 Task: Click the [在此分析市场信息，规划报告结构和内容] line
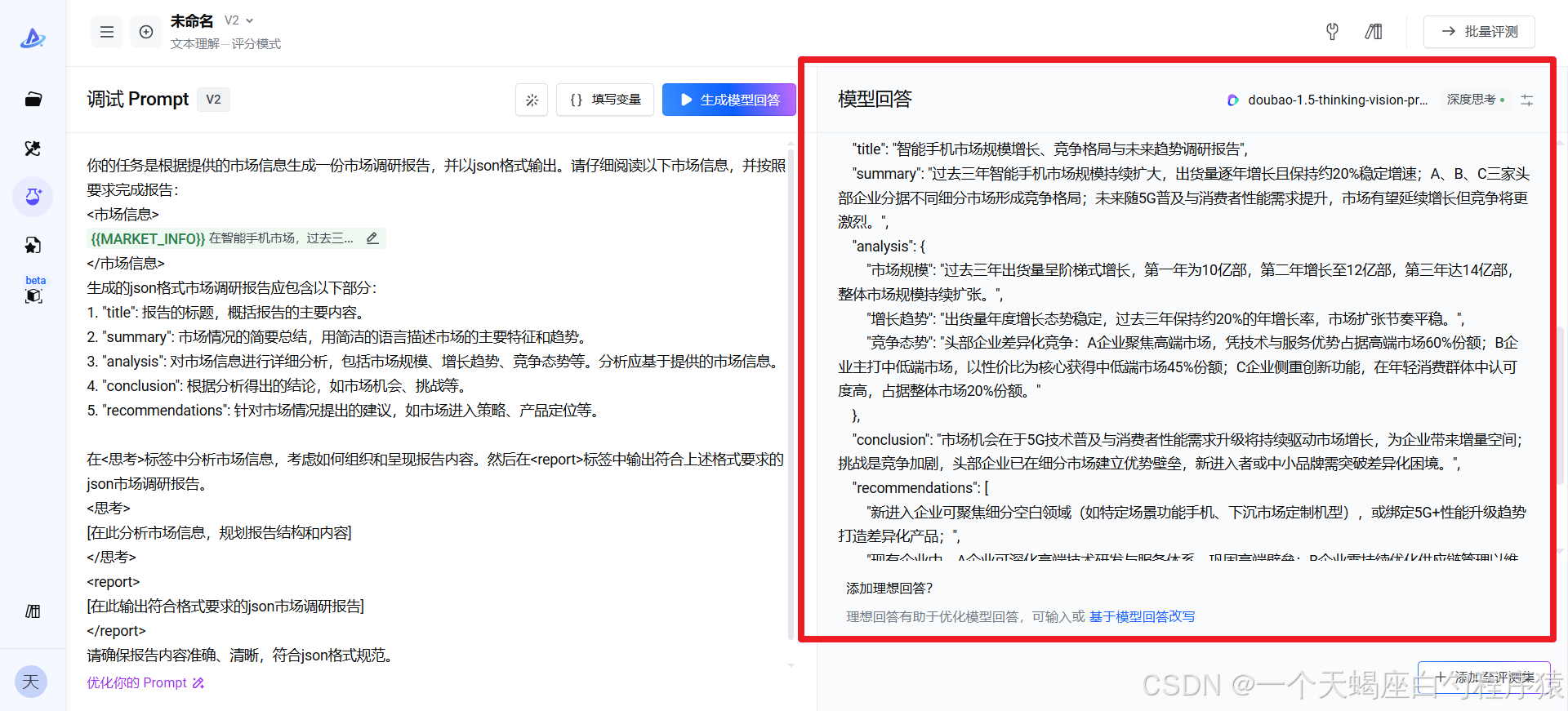tap(220, 533)
